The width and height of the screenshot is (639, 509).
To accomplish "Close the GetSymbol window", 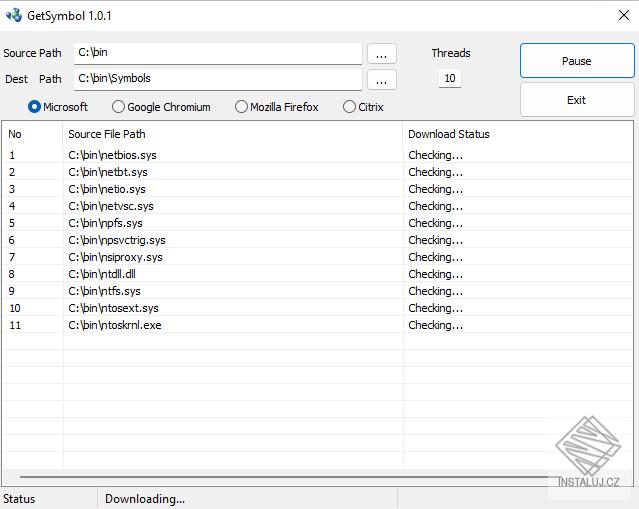I will point(624,15).
